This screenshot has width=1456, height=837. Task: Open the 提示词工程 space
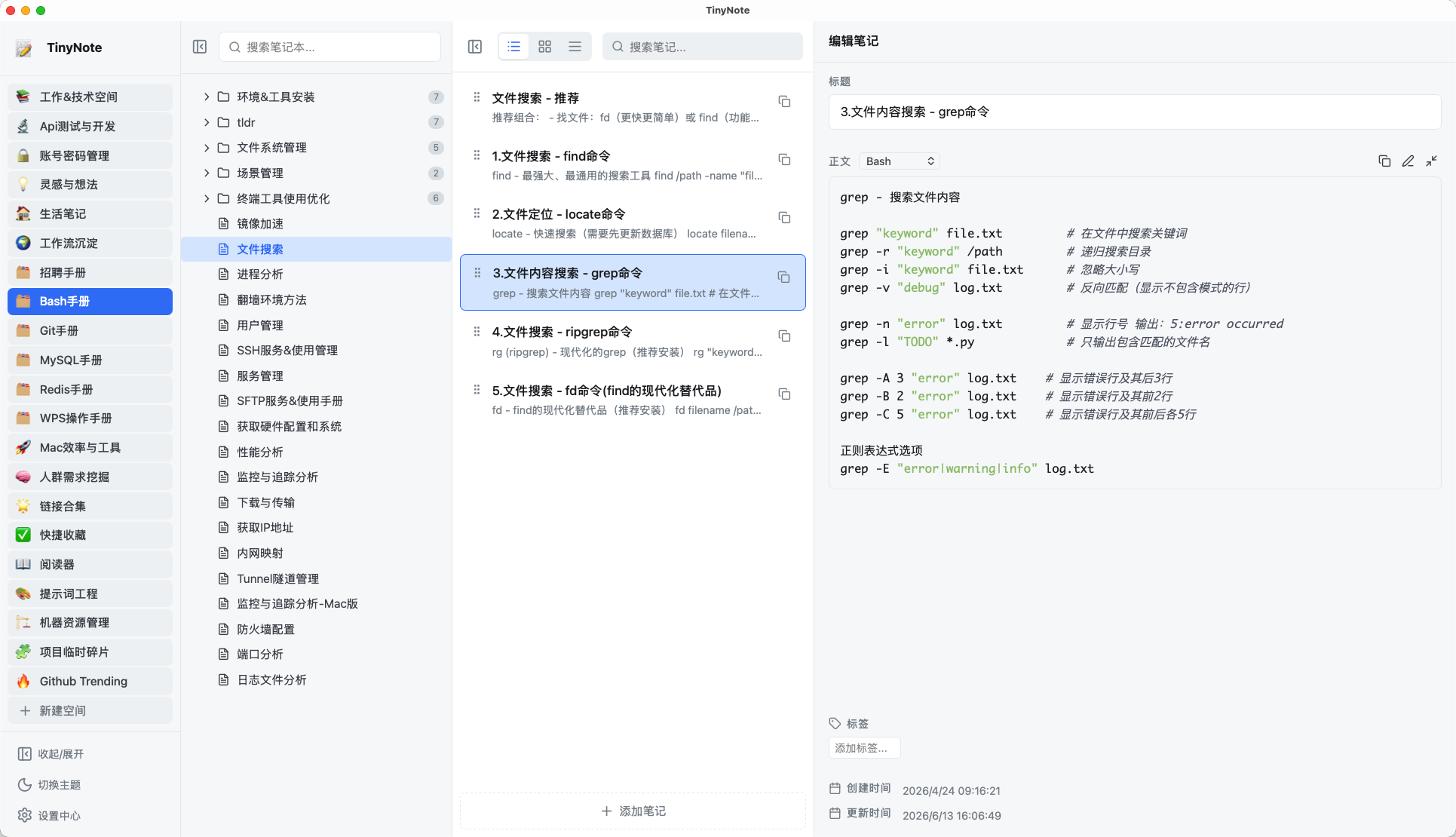(90, 593)
